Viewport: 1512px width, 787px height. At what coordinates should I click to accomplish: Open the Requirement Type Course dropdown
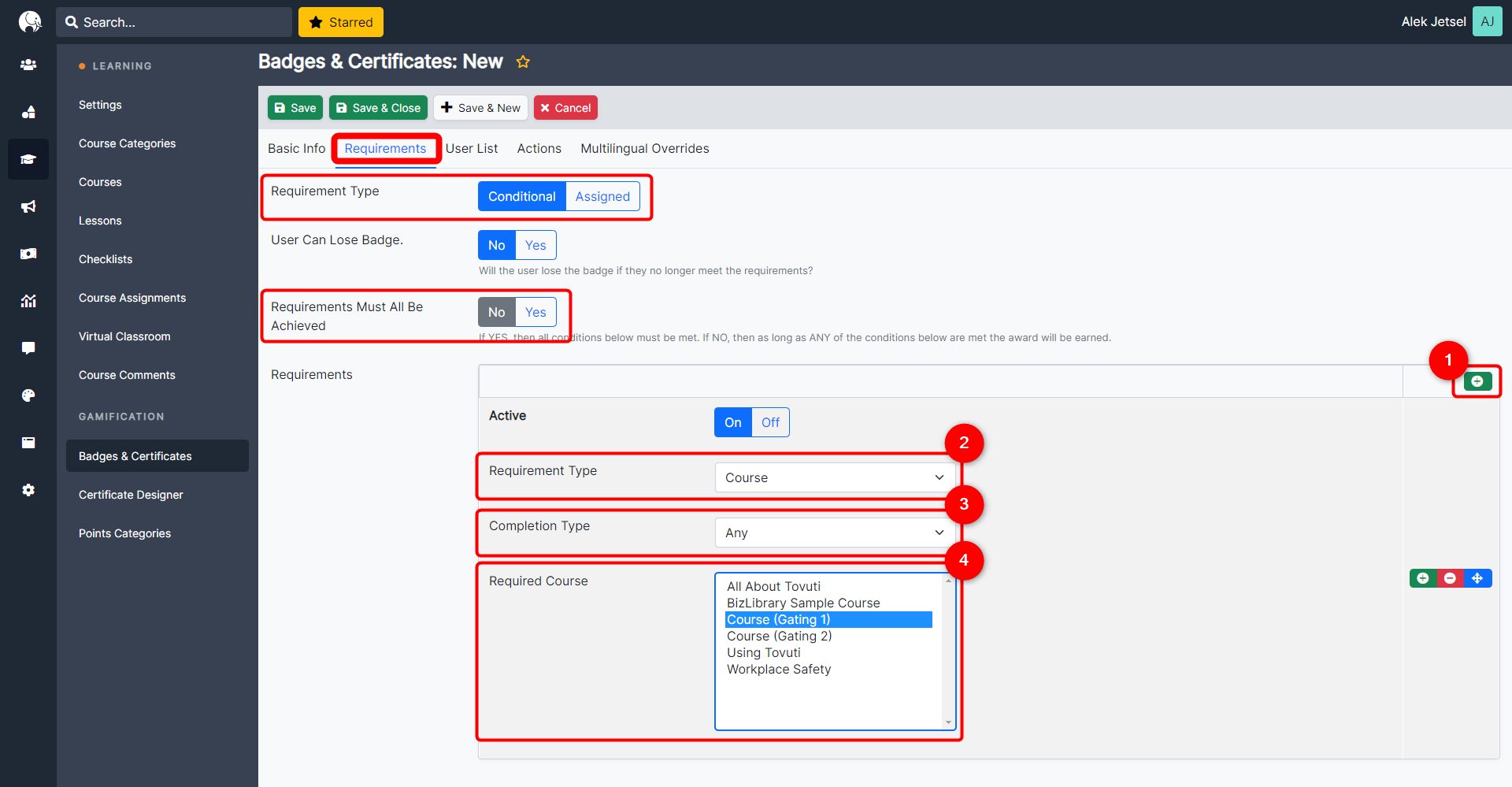click(x=835, y=477)
